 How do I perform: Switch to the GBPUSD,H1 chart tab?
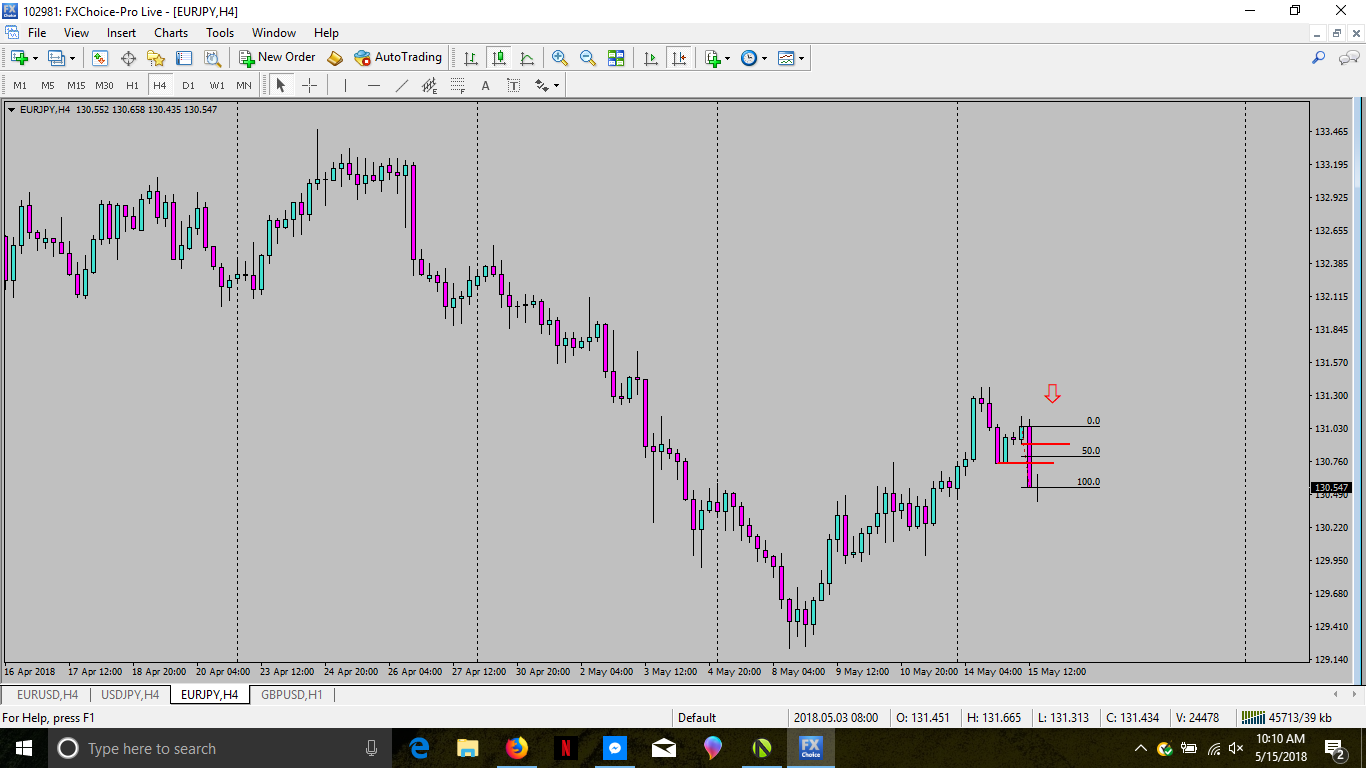click(x=291, y=694)
